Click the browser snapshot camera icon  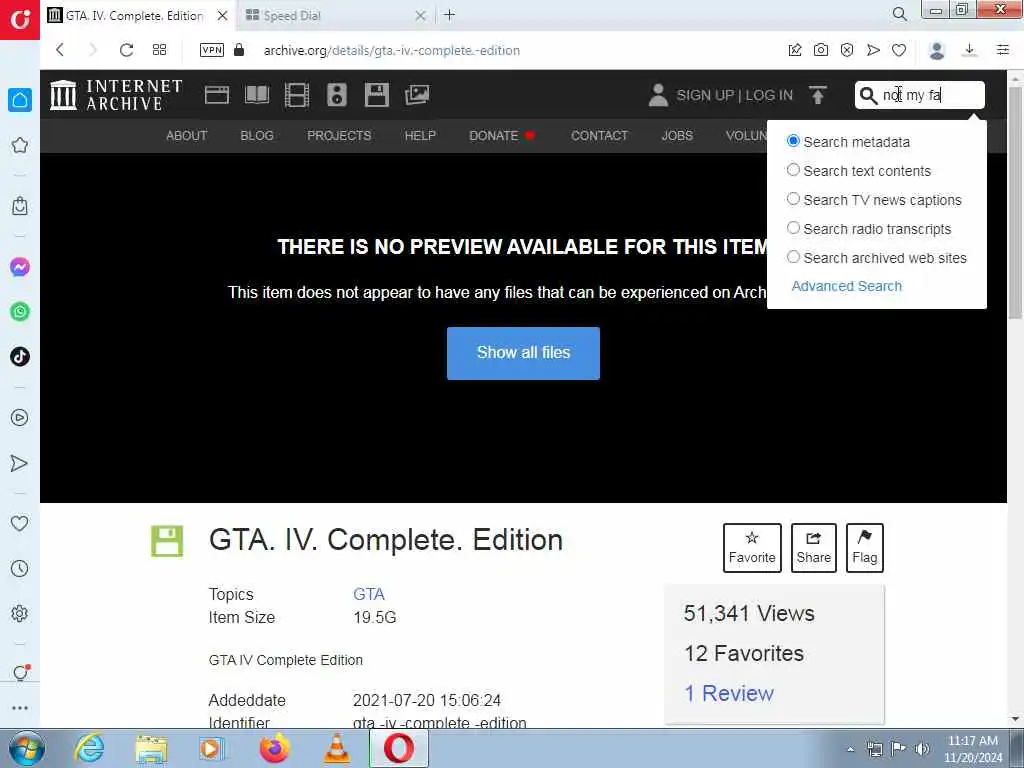[x=821, y=50]
